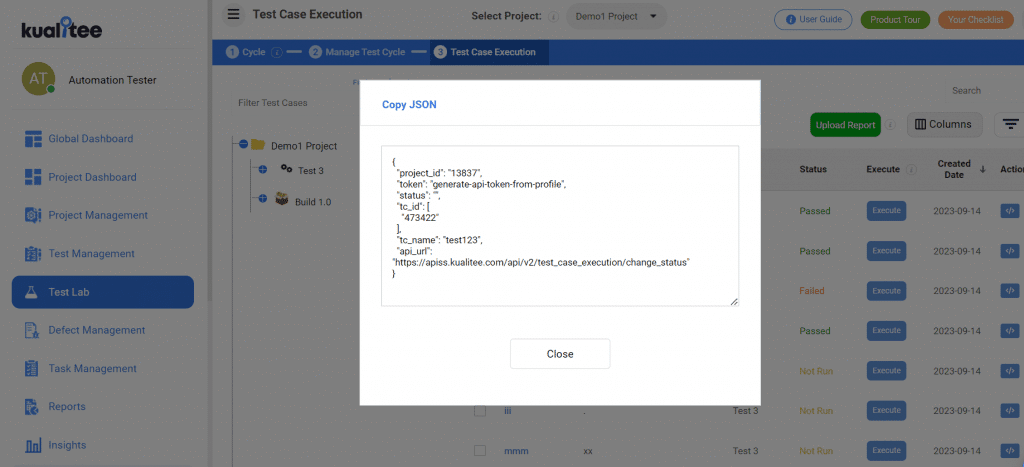Collapse the Demo1 Project tree node
Viewport: 1024px width, 467px height.
click(x=243, y=145)
